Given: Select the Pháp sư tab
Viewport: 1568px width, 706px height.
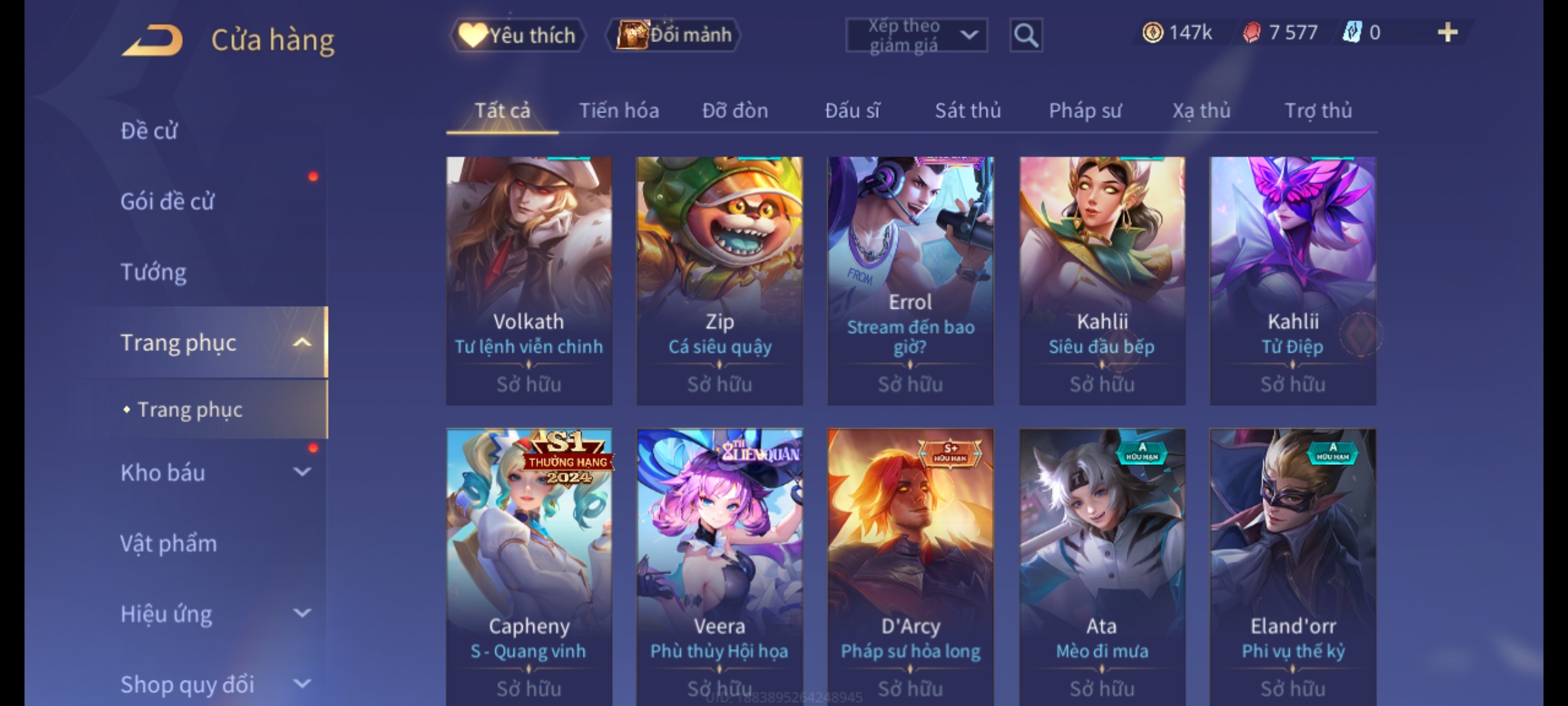Looking at the screenshot, I should (x=1085, y=110).
